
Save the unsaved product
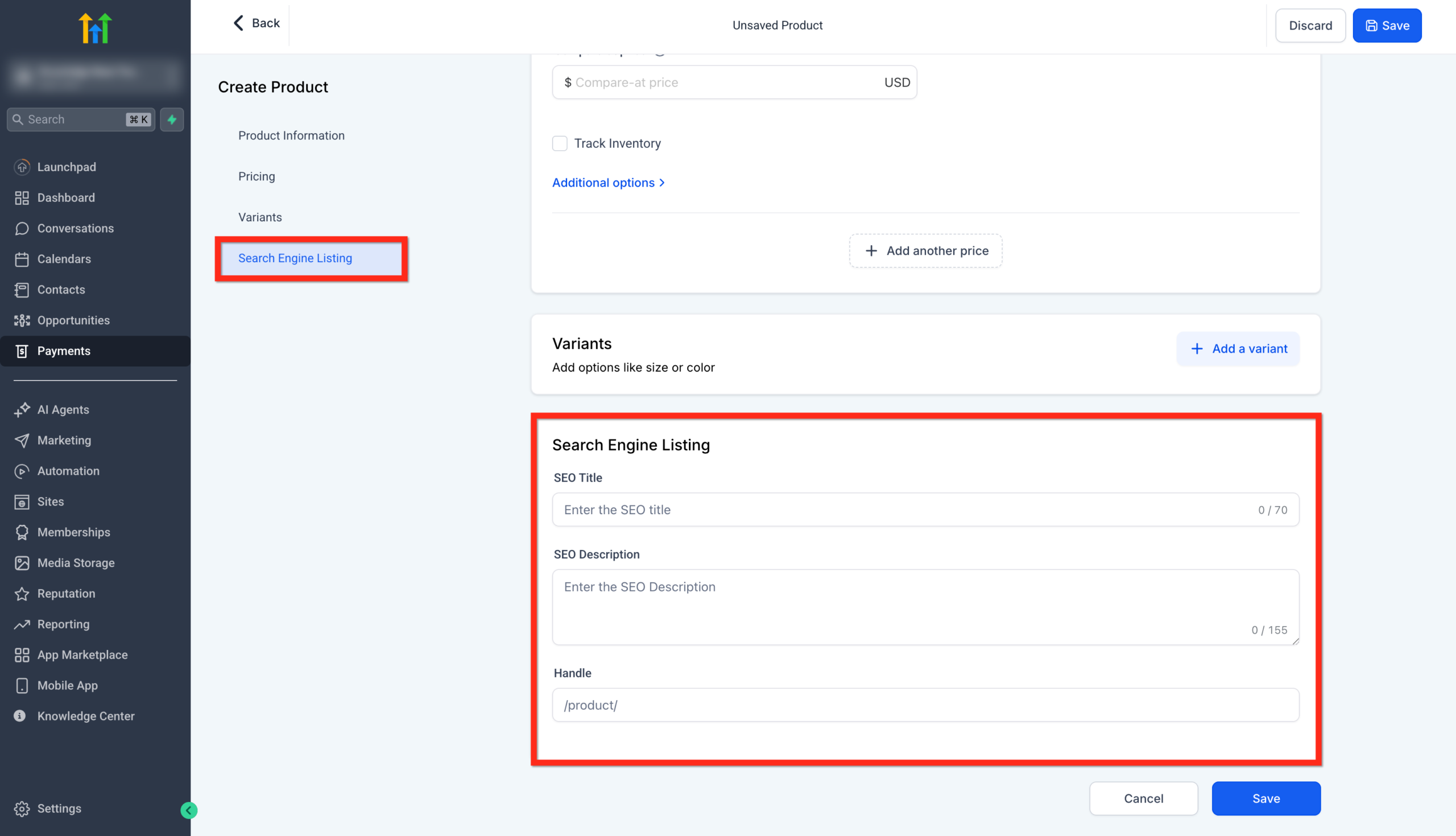1387,25
